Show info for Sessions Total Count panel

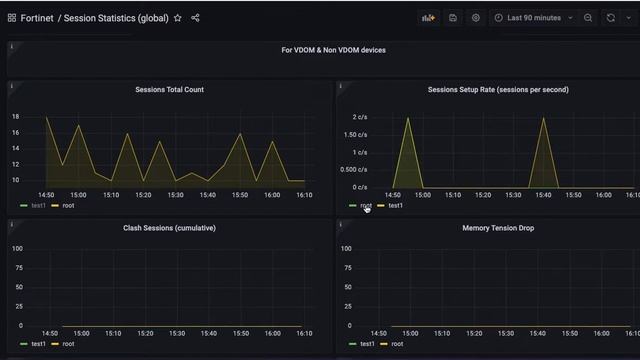point(11,86)
